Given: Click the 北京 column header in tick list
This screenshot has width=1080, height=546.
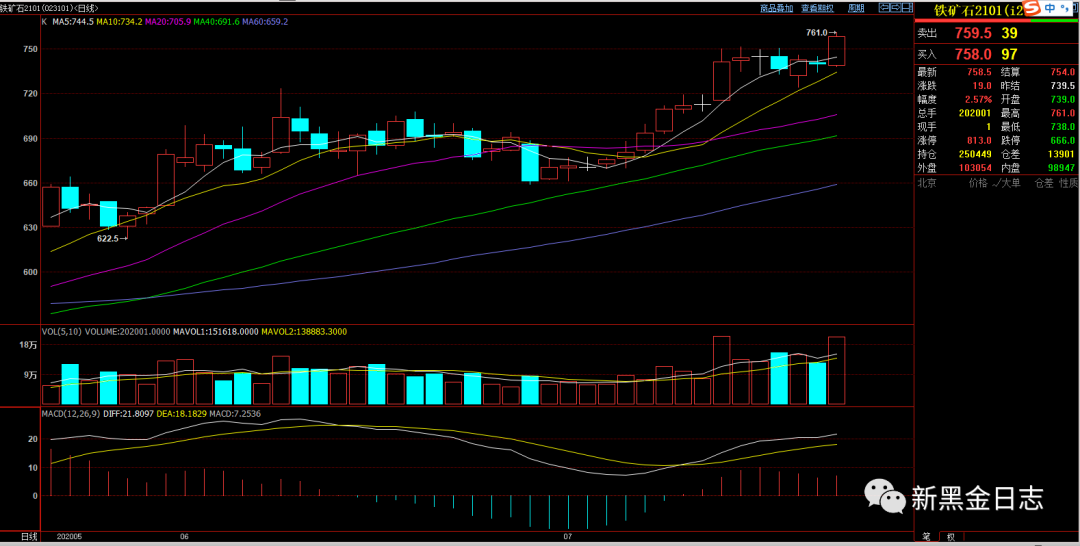Looking at the screenshot, I should (926, 183).
